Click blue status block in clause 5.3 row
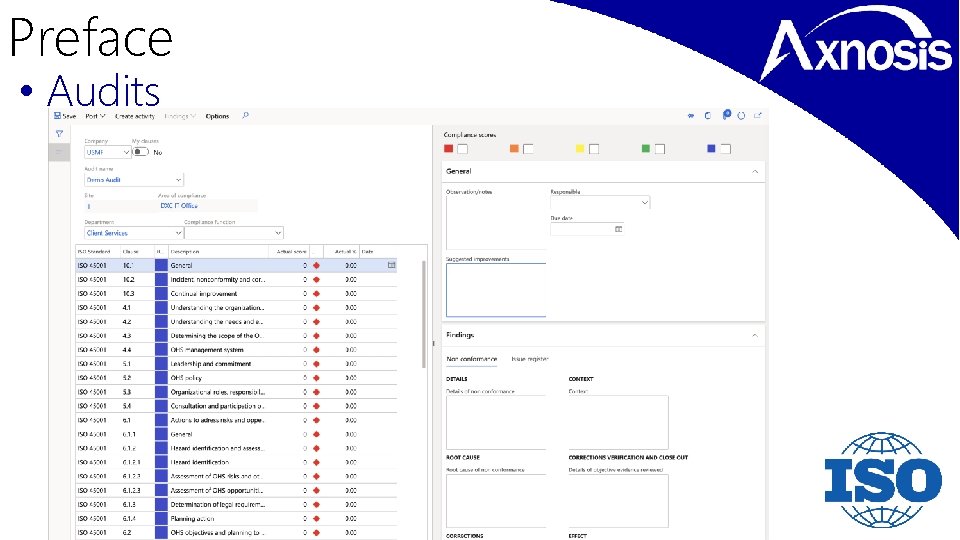Viewport: 960px width, 540px height. tap(161, 392)
